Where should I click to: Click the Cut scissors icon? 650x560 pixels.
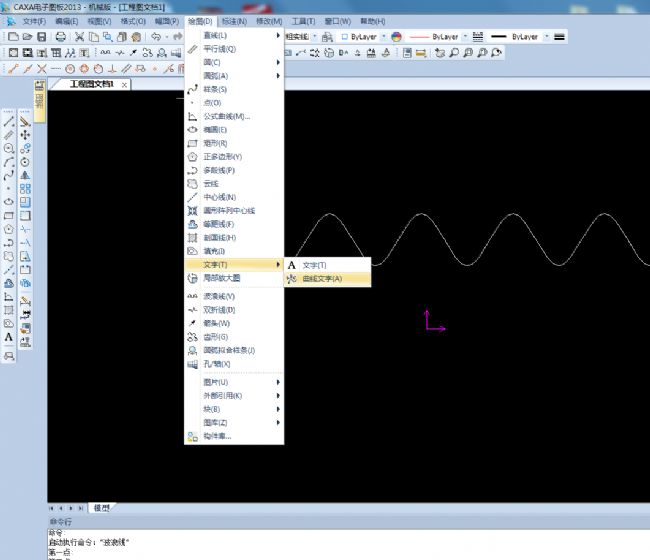point(78,36)
